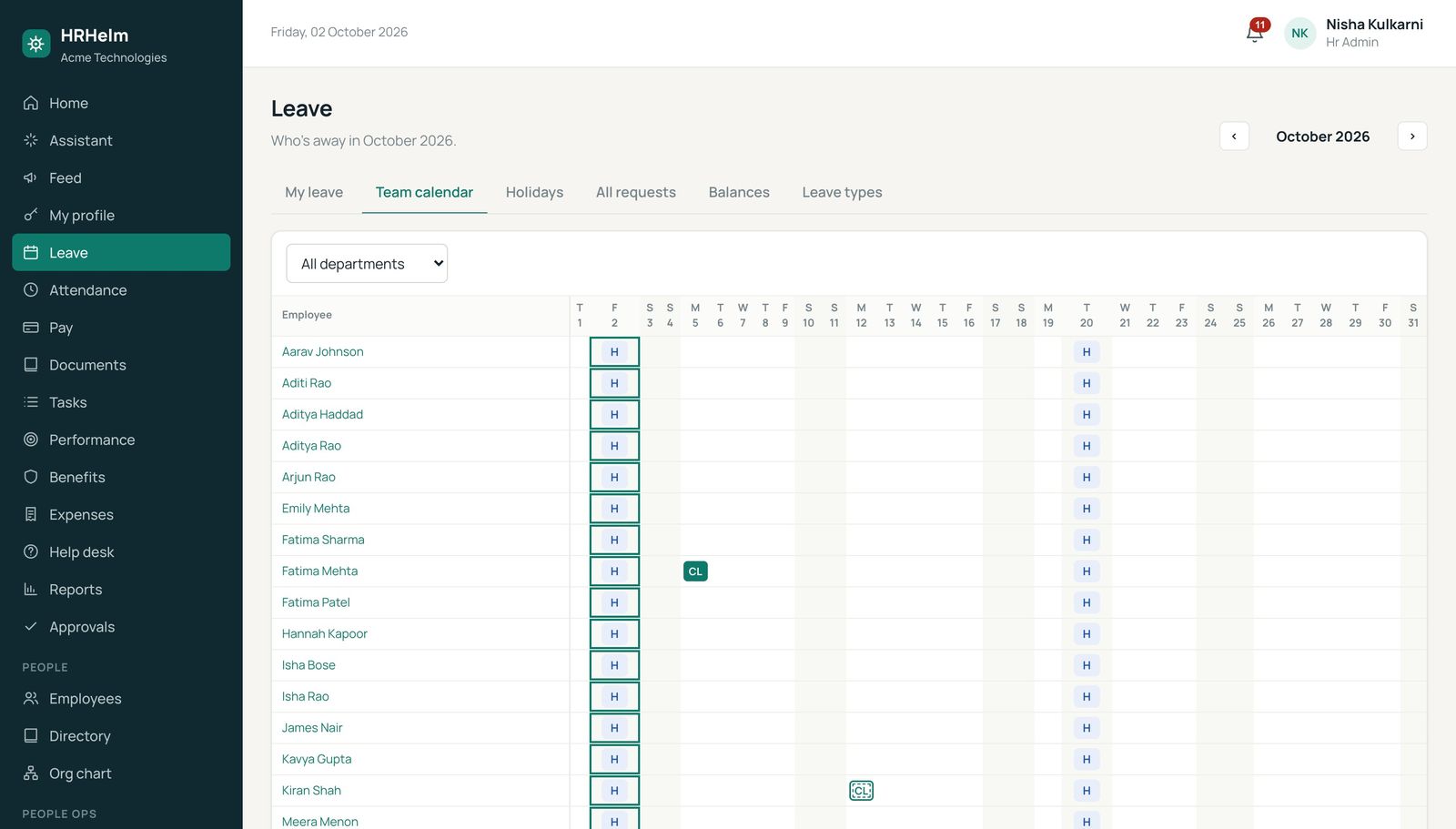
Task: Open Approvals in the sidebar
Action: point(121,626)
